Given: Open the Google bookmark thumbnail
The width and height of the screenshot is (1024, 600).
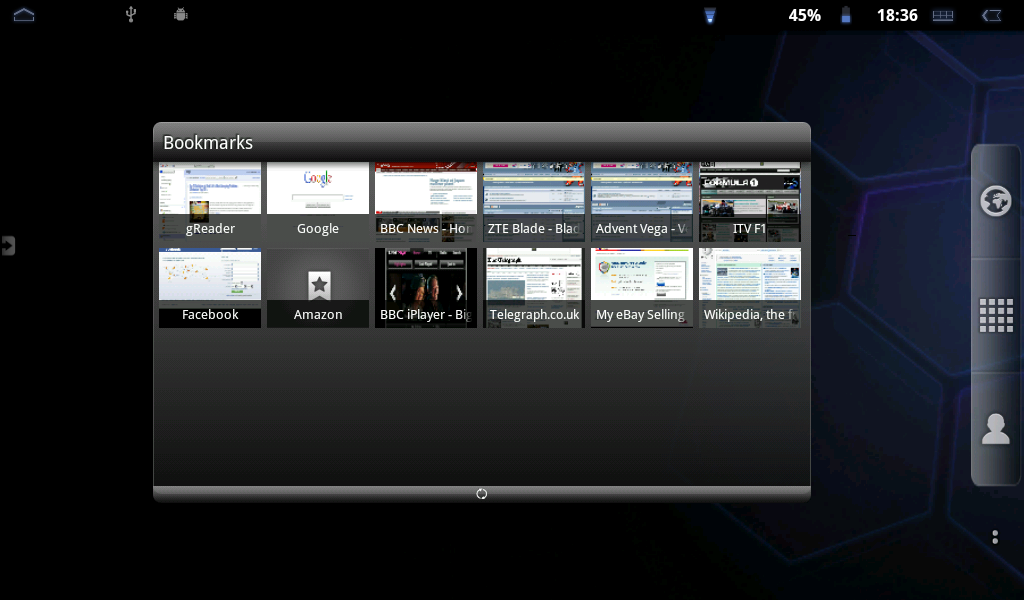Looking at the screenshot, I should pos(318,203).
